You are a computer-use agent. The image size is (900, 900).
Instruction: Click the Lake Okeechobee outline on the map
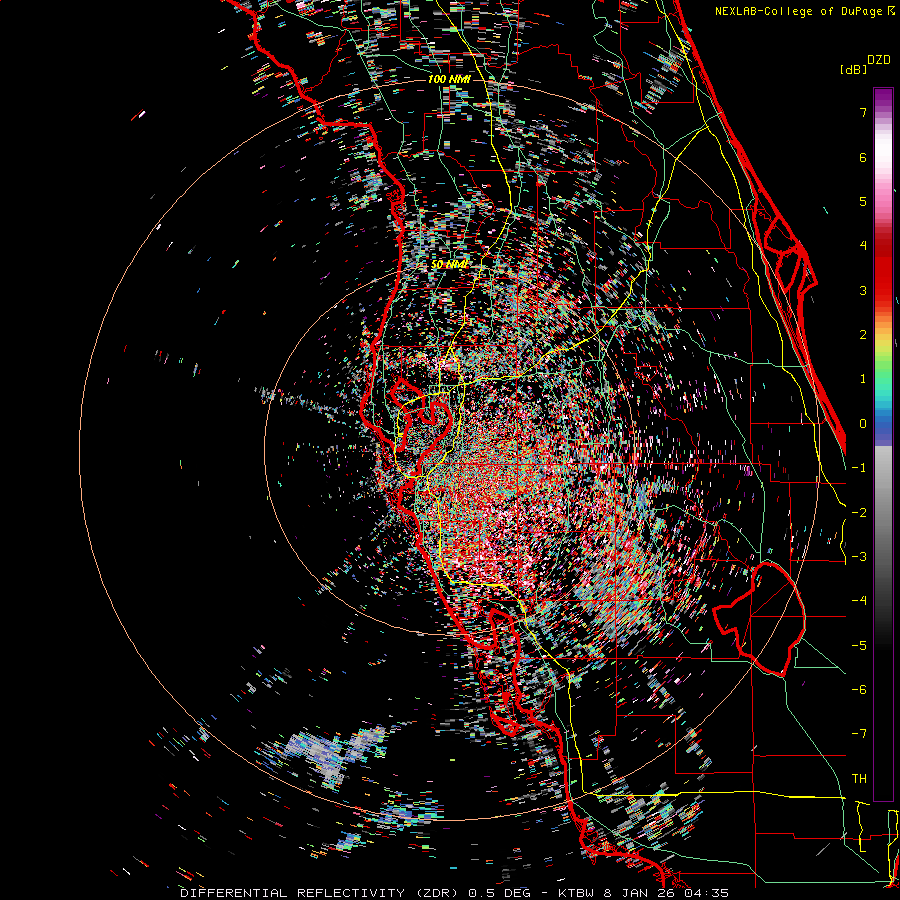[x=760, y=619]
